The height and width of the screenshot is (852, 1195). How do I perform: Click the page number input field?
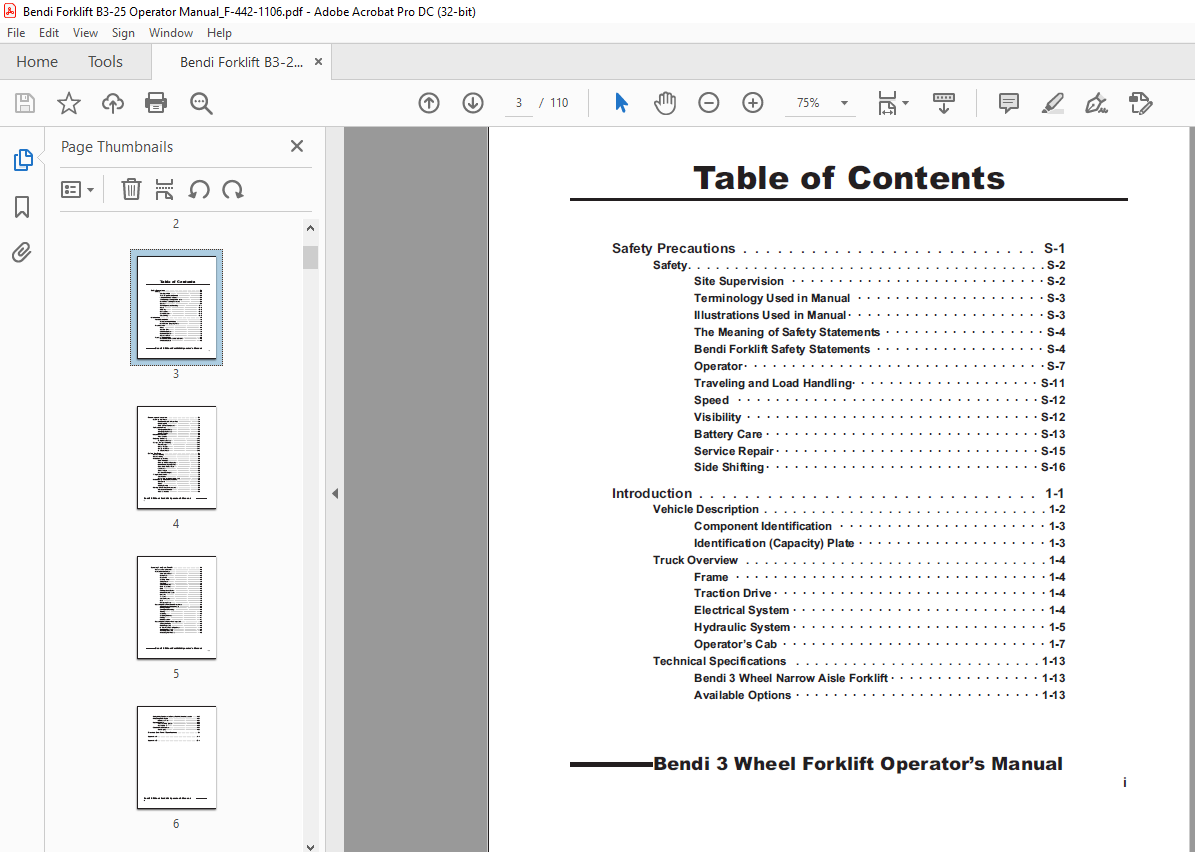pyautogui.click(x=519, y=103)
